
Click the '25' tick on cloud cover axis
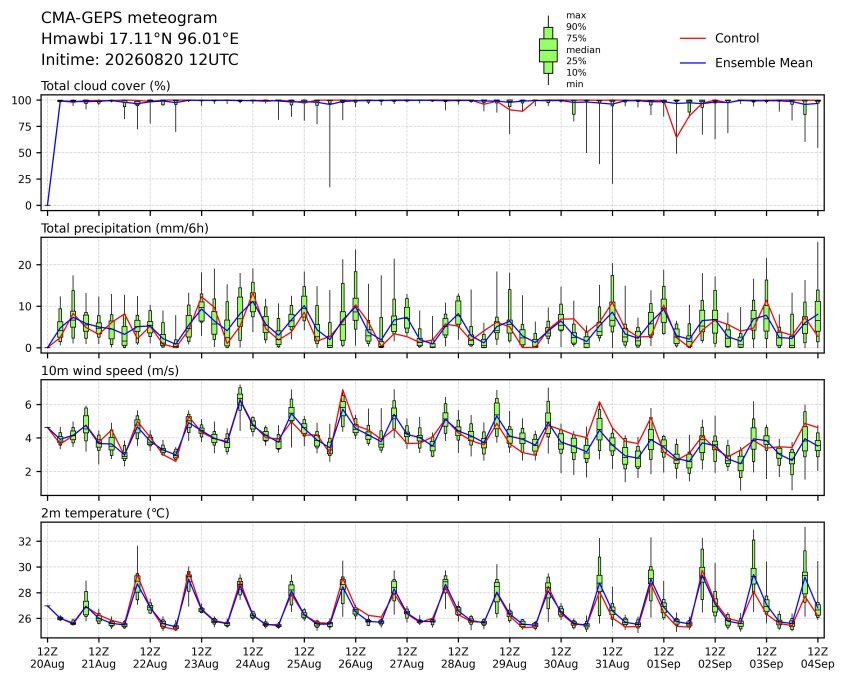26,179
